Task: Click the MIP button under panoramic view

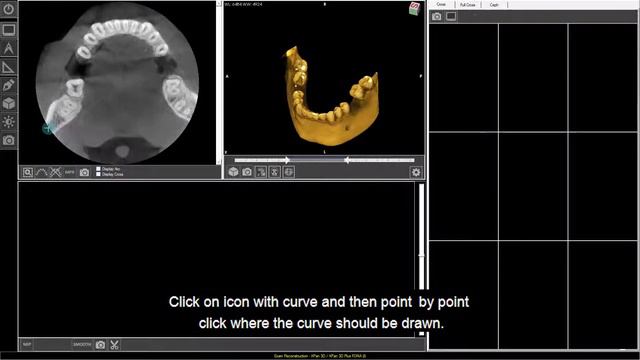Action: [x=27, y=344]
